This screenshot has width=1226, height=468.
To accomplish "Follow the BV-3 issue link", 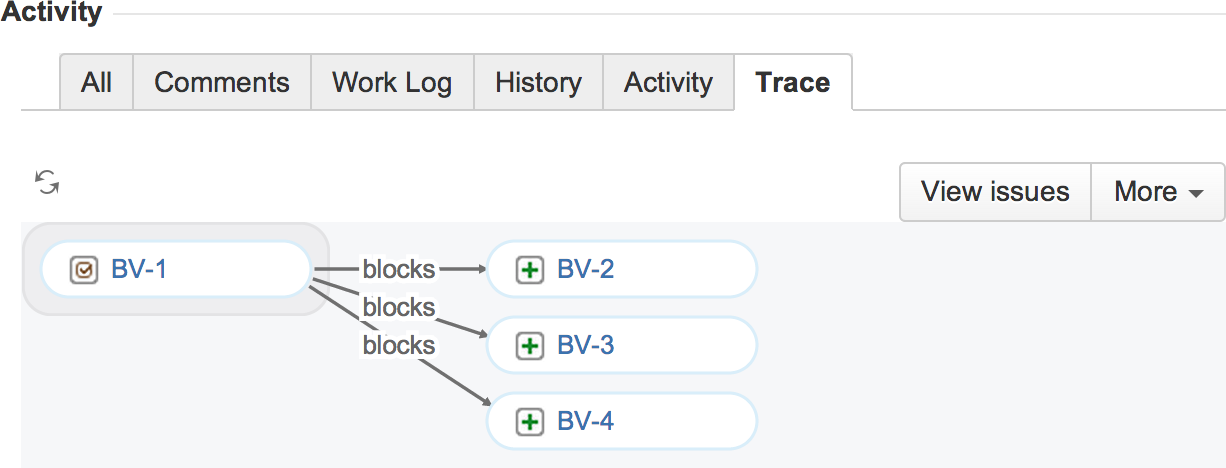I will pos(585,346).
